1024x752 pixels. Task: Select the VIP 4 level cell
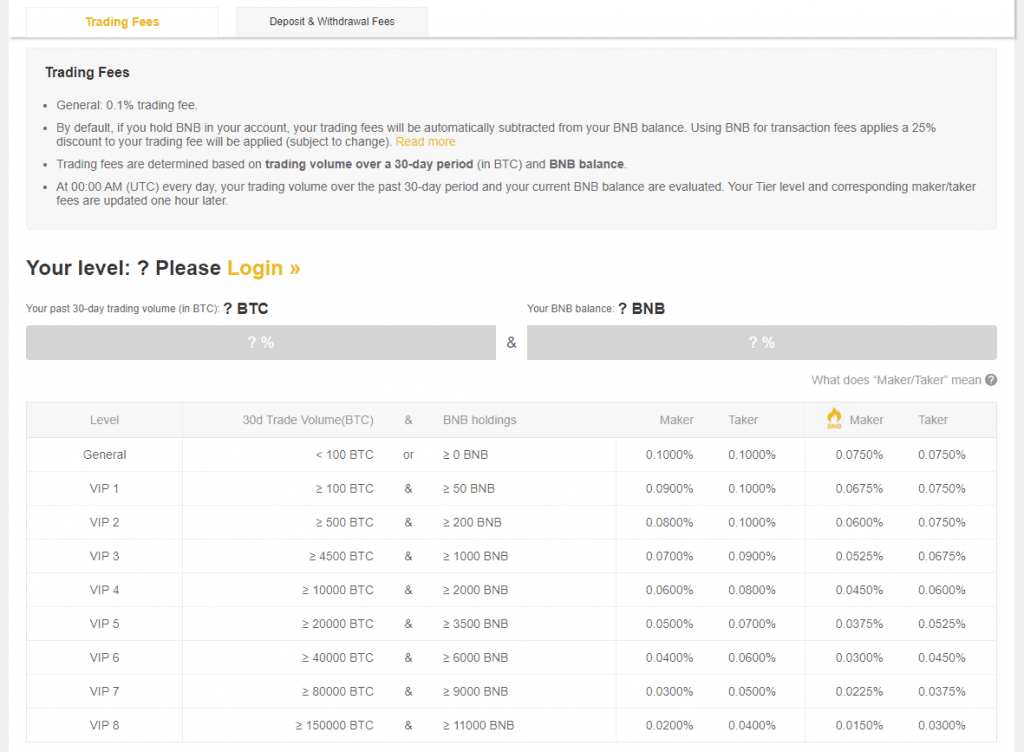point(105,590)
